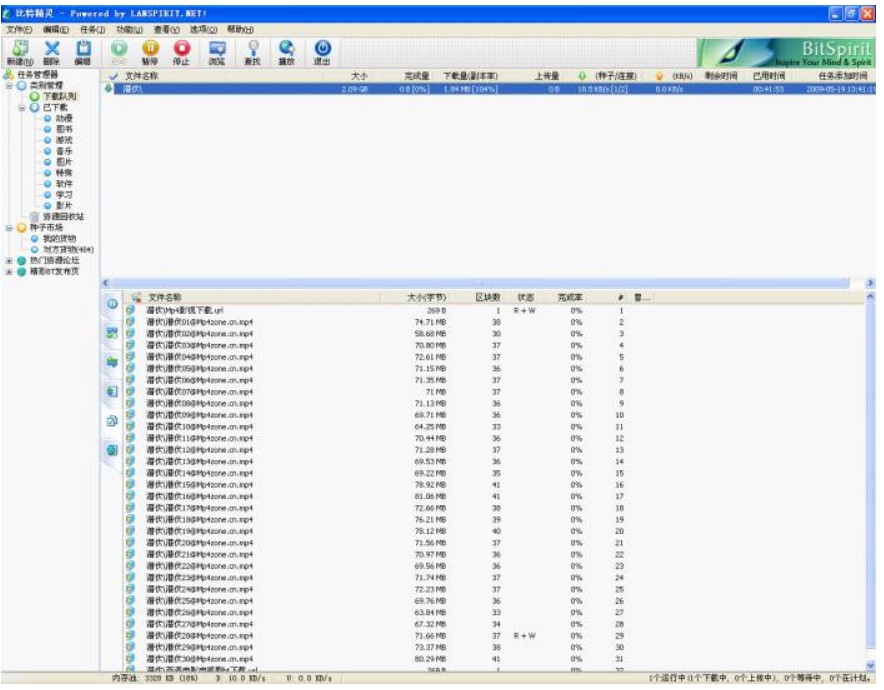
Task: Click the blue 退出 (Exit) power icon
Action: (x=322, y=48)
